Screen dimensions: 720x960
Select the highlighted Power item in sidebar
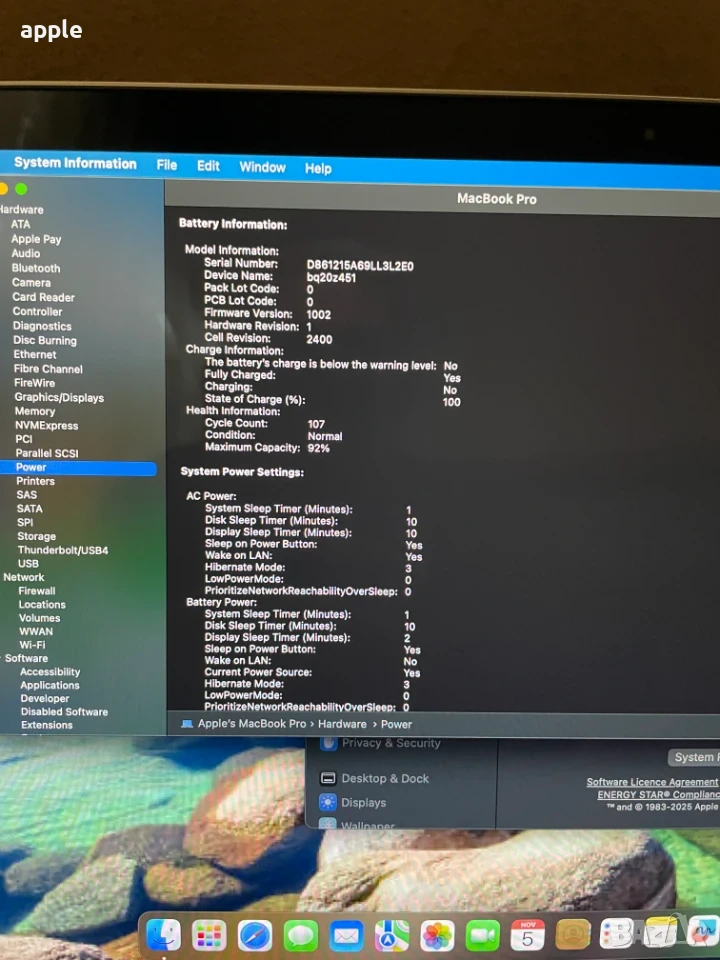coord(78,468)
